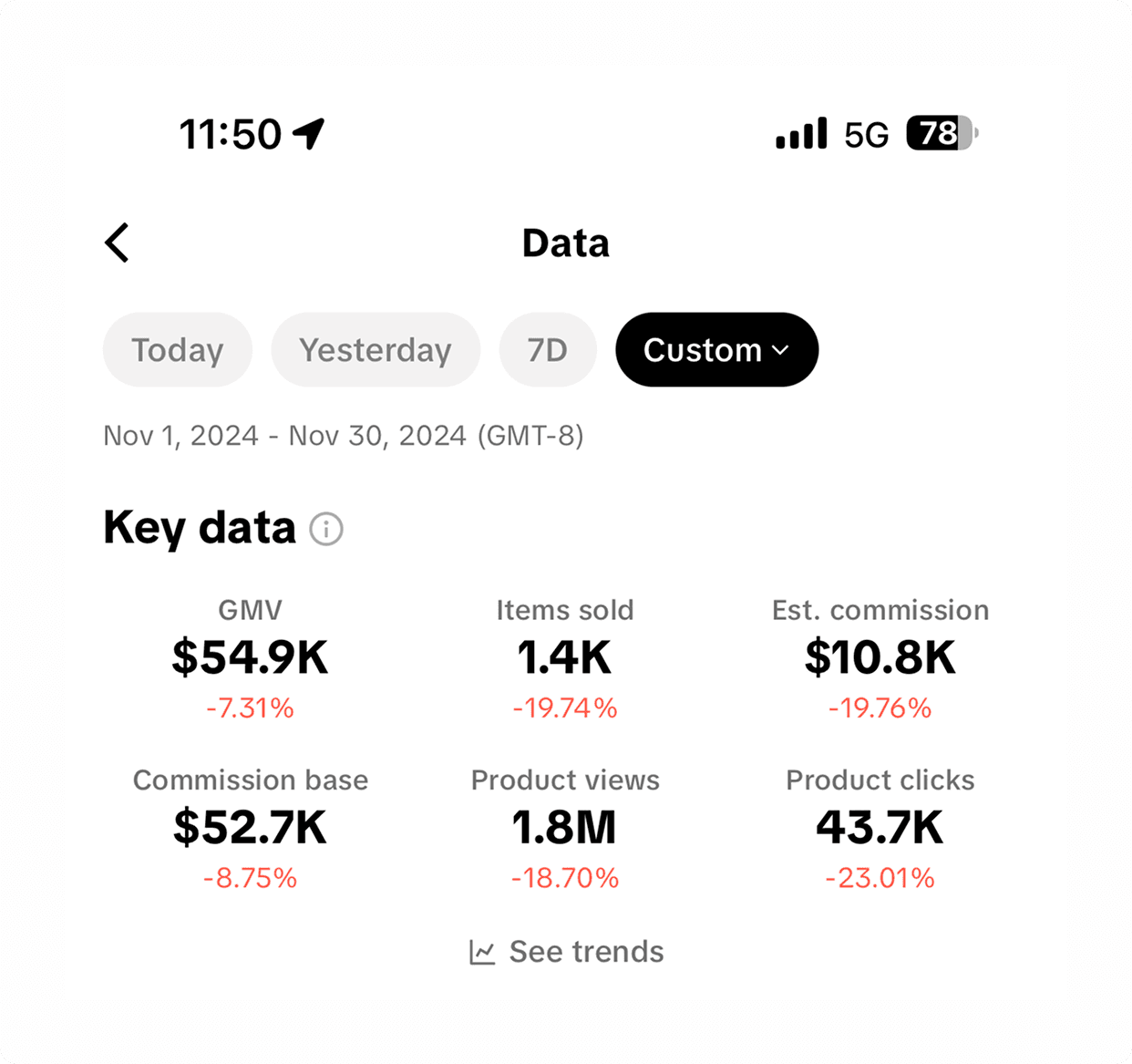Tap the 11:50 clock in status bar
Screen dimensions: 1132x1064
(x=231, y=134)
